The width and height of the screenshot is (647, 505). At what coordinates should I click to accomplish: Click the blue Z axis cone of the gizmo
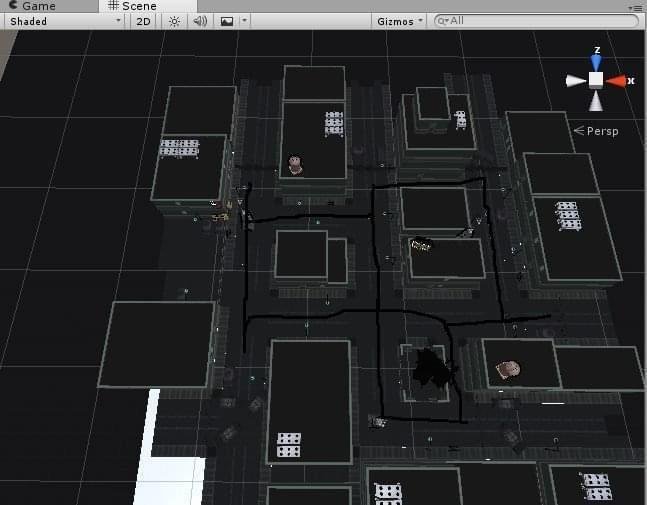point(596,62)
